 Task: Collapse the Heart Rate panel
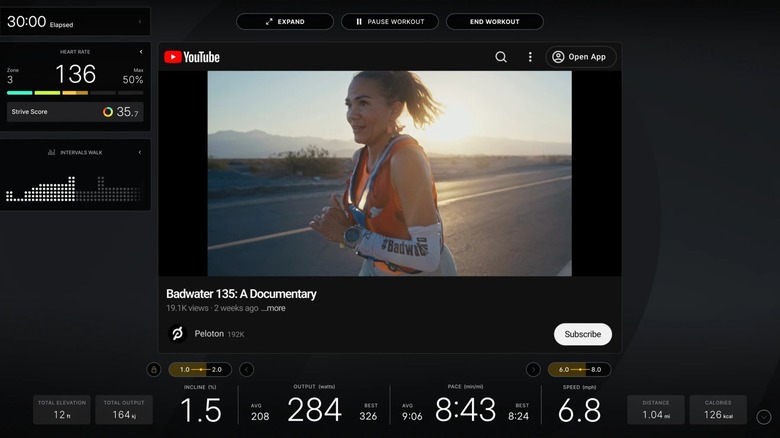[x=140, y=52]
